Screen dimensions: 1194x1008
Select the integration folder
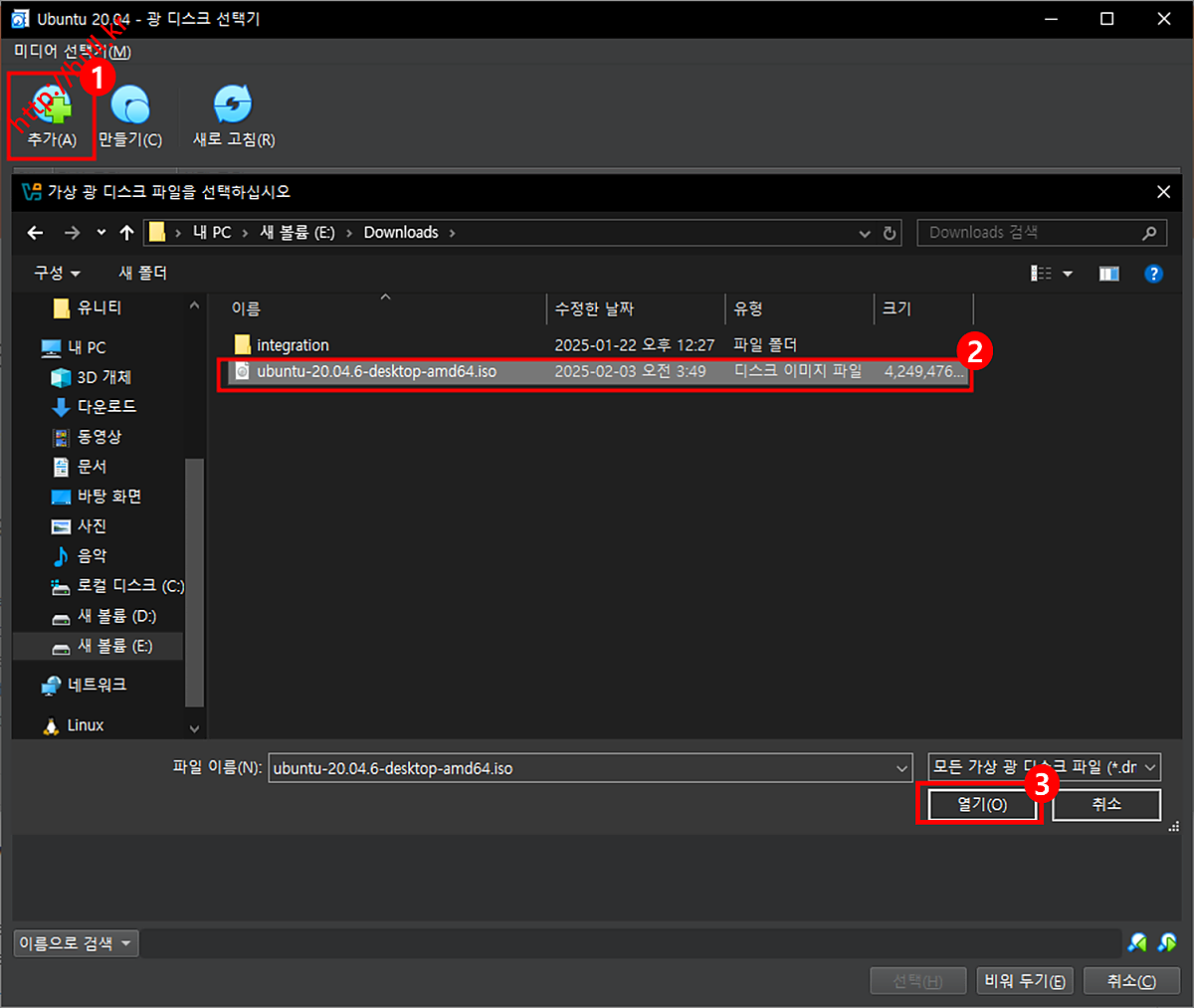(x=293, y=345)
